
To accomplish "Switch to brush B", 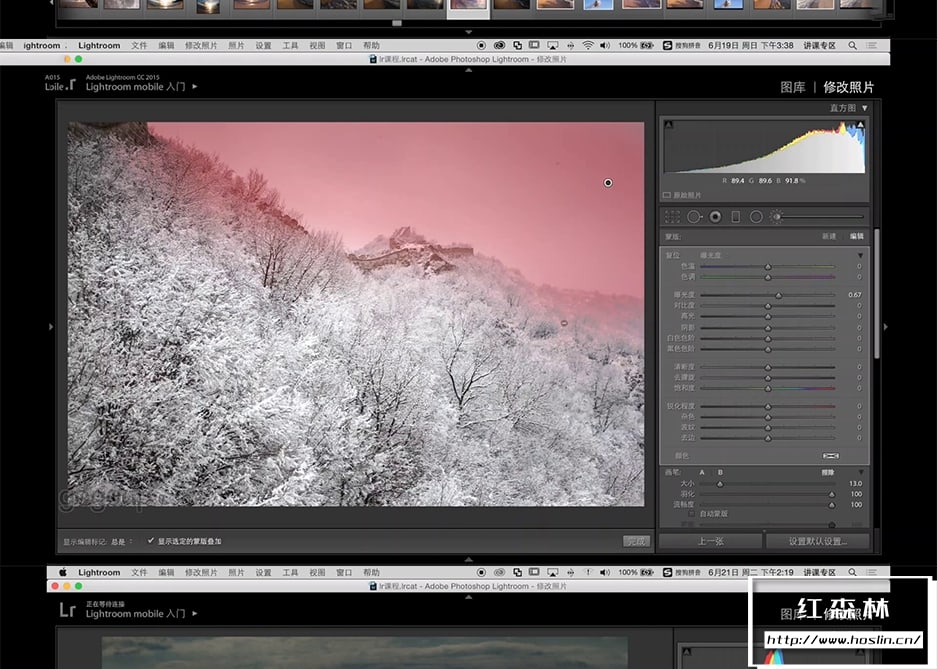I will pyautogui.click(x=720, y=472).
